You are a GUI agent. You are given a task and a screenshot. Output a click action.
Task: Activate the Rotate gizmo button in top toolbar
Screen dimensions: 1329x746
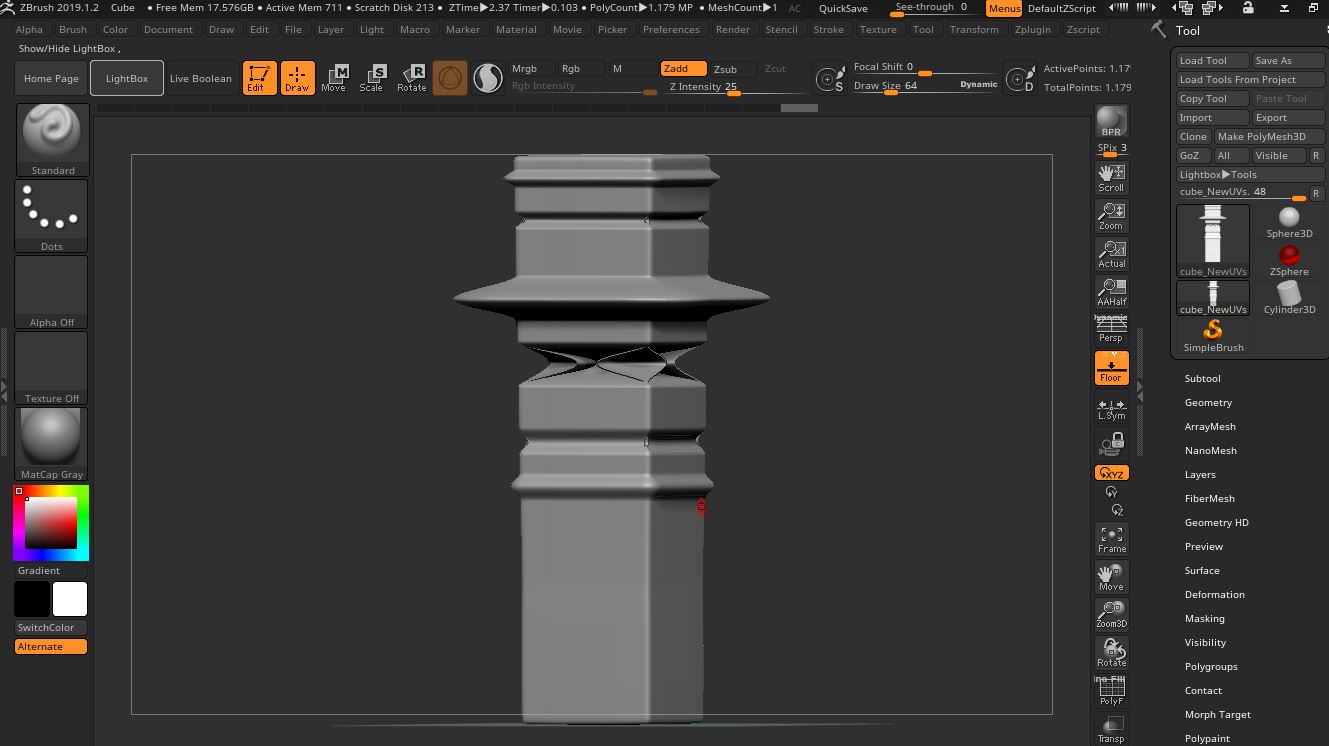[x=411, y=78]
